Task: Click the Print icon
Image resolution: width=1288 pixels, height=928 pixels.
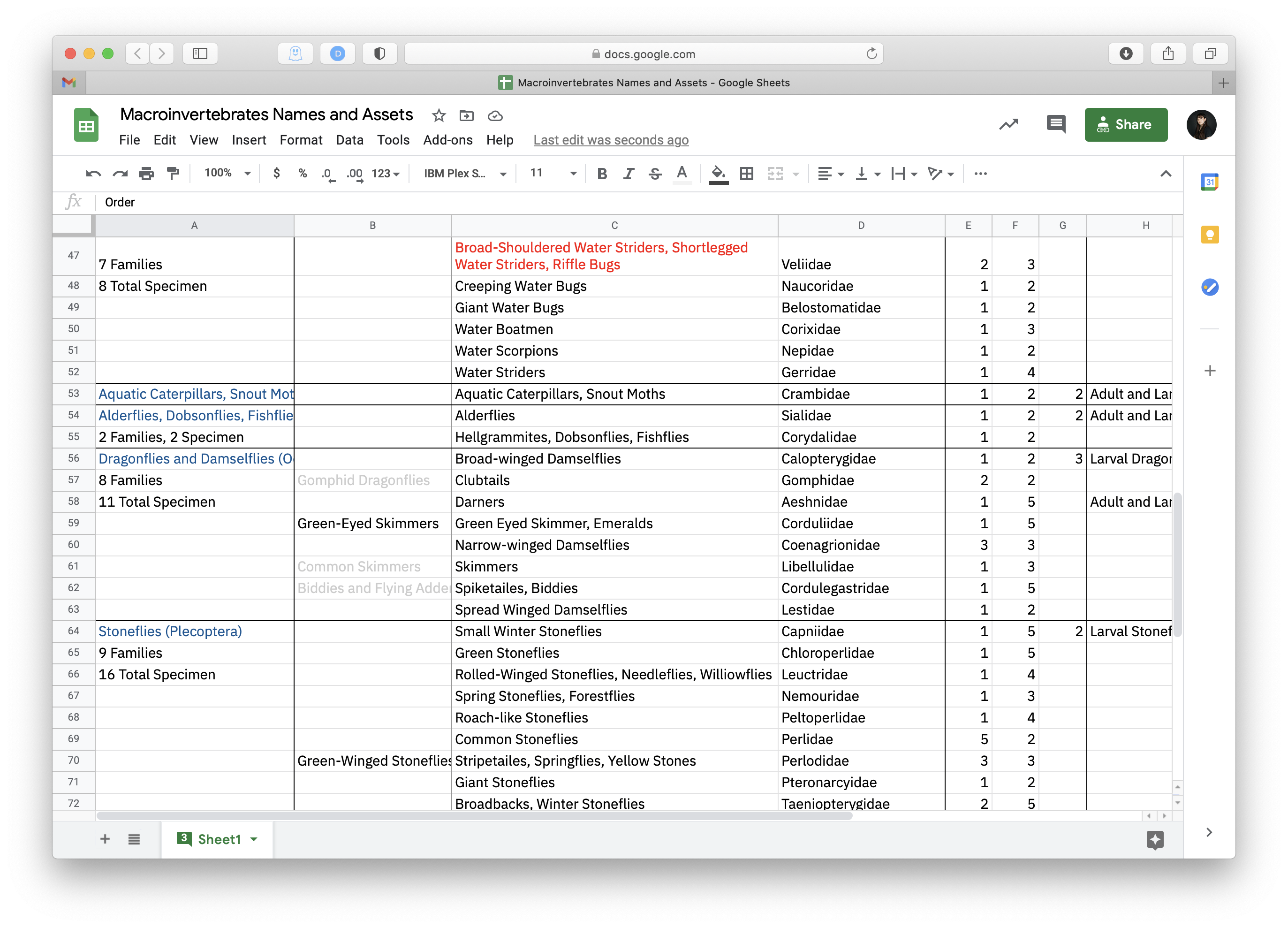Action: click(x=146, y=174)
